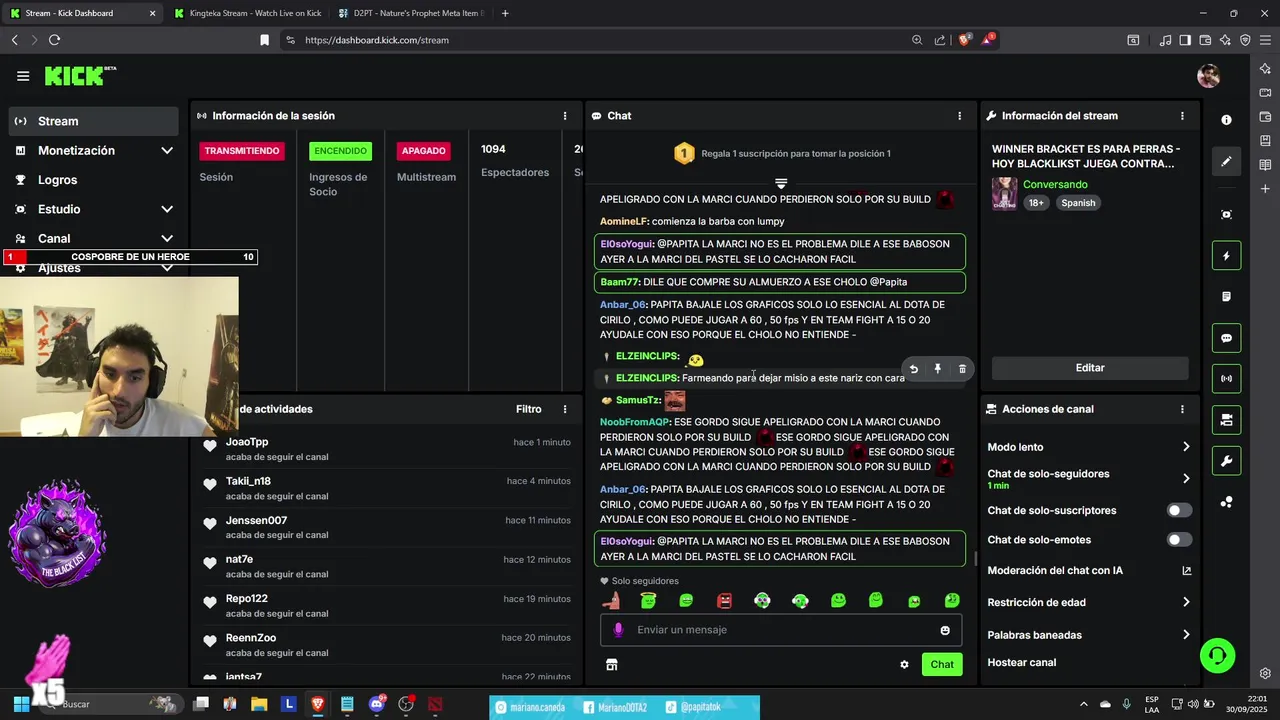1280x720 pixels.
Task: Open Dota 2 from the taskbar
Action: click(x=435, y=704)
